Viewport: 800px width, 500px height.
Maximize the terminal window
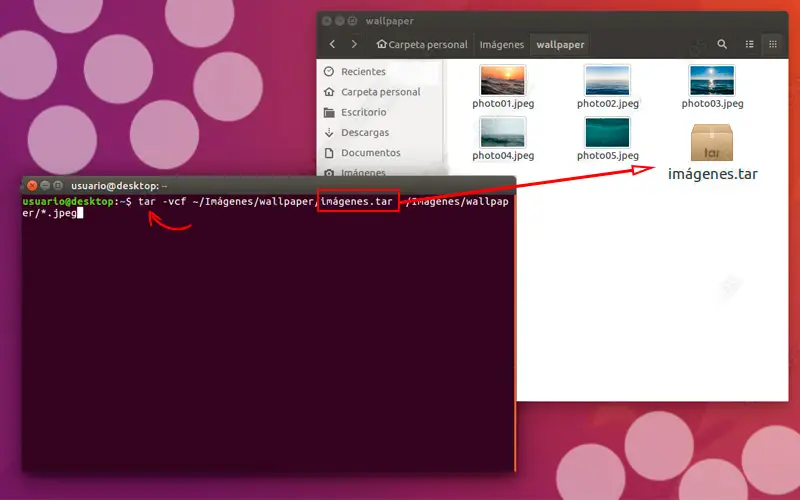pos(58,185)
